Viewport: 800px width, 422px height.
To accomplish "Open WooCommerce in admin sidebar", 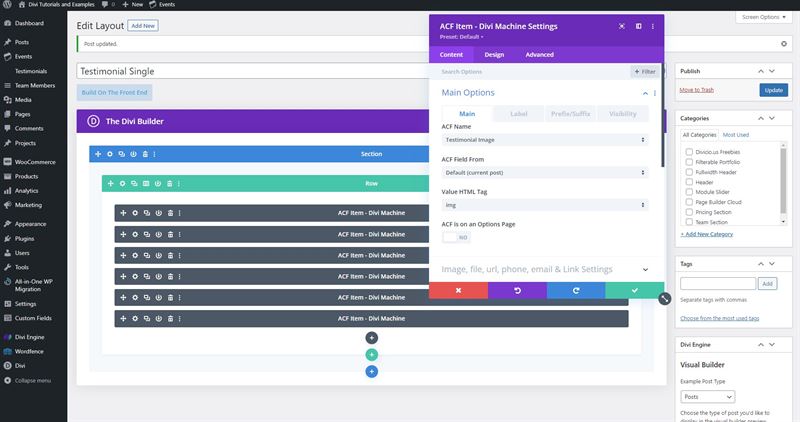I will coord(35,162).
